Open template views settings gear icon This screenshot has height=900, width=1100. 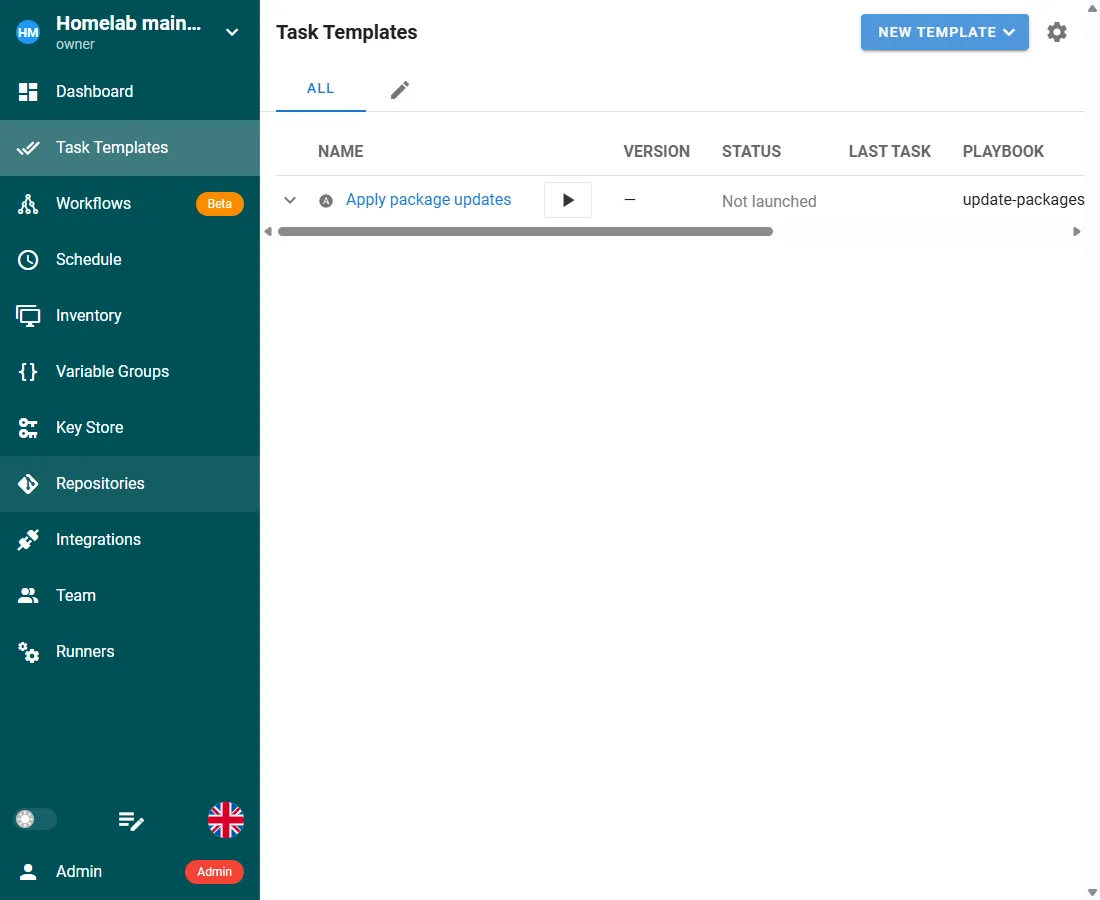1057,32
